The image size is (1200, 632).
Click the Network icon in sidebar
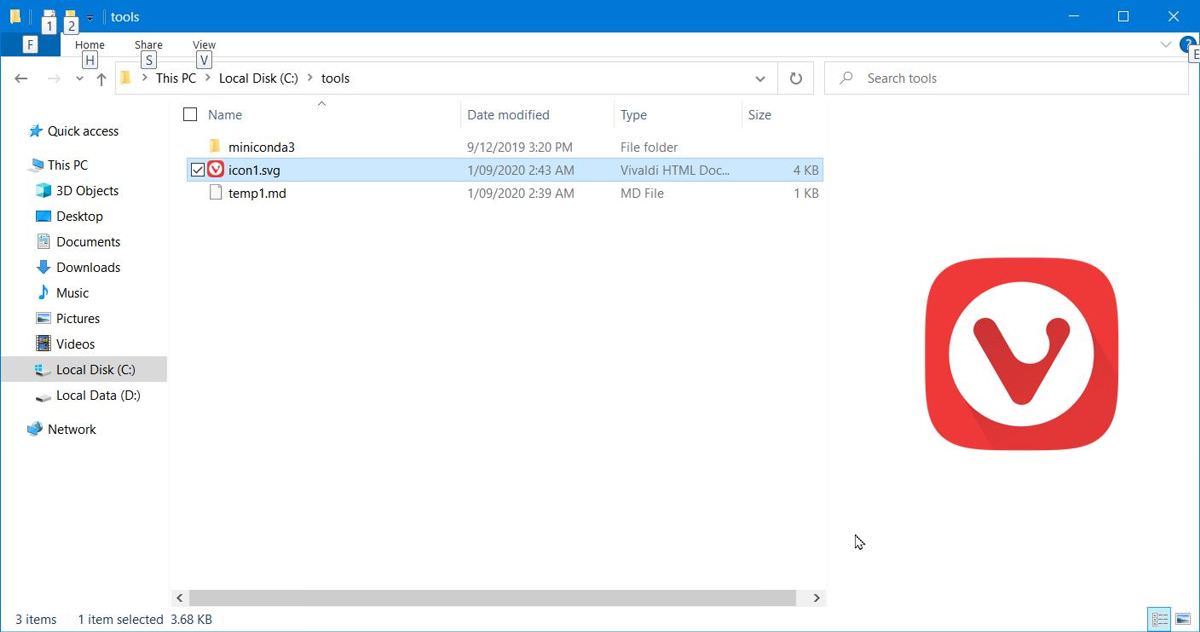(35, 429)
